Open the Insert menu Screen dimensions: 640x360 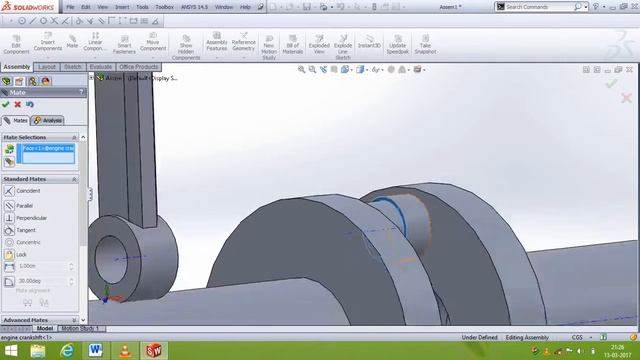[122, 7]
